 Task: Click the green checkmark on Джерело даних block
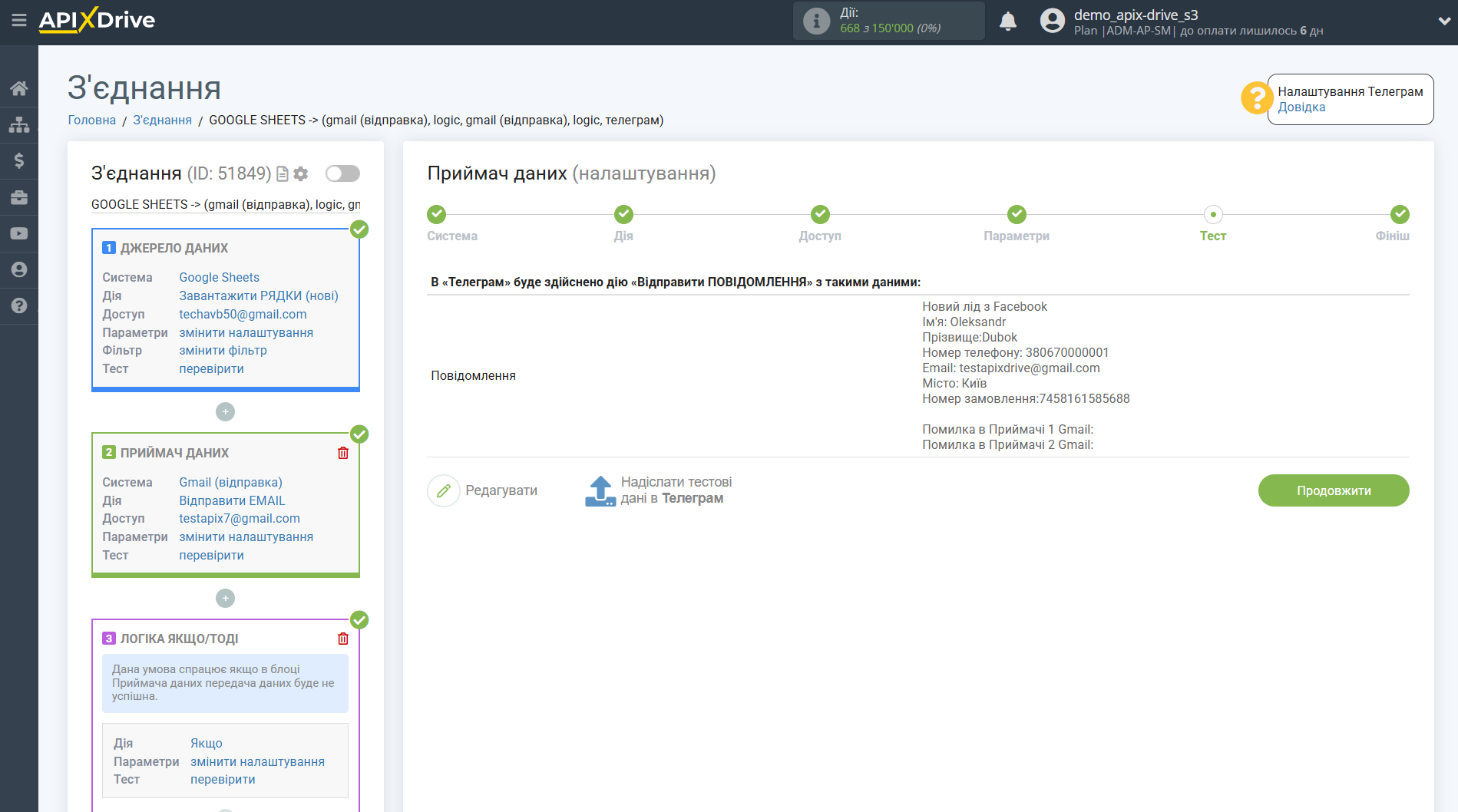(x=359, y=229)
